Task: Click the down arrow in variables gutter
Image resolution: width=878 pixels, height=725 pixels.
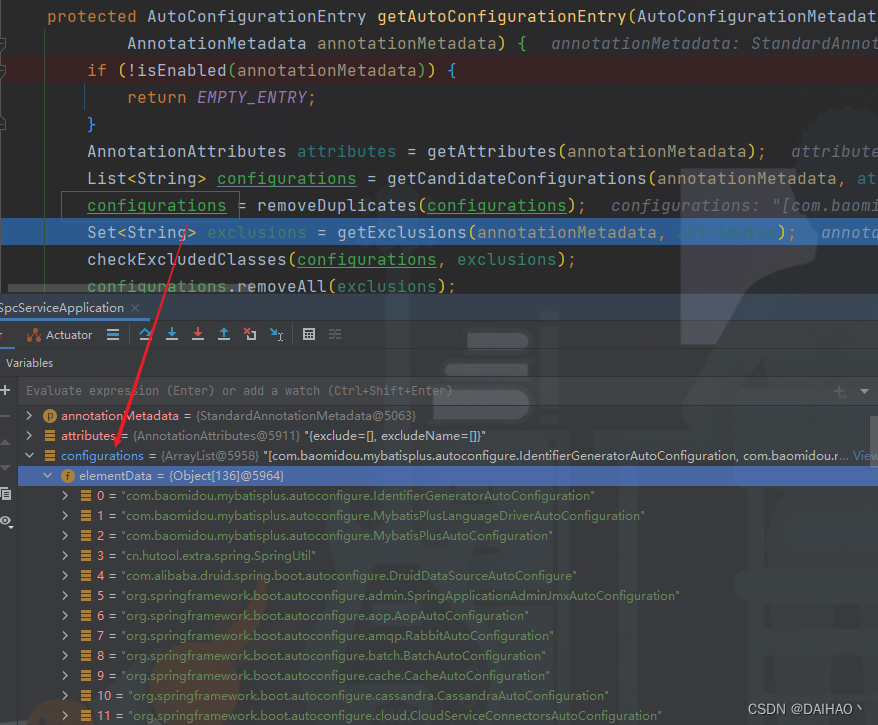Action: (x=6, y=467)
